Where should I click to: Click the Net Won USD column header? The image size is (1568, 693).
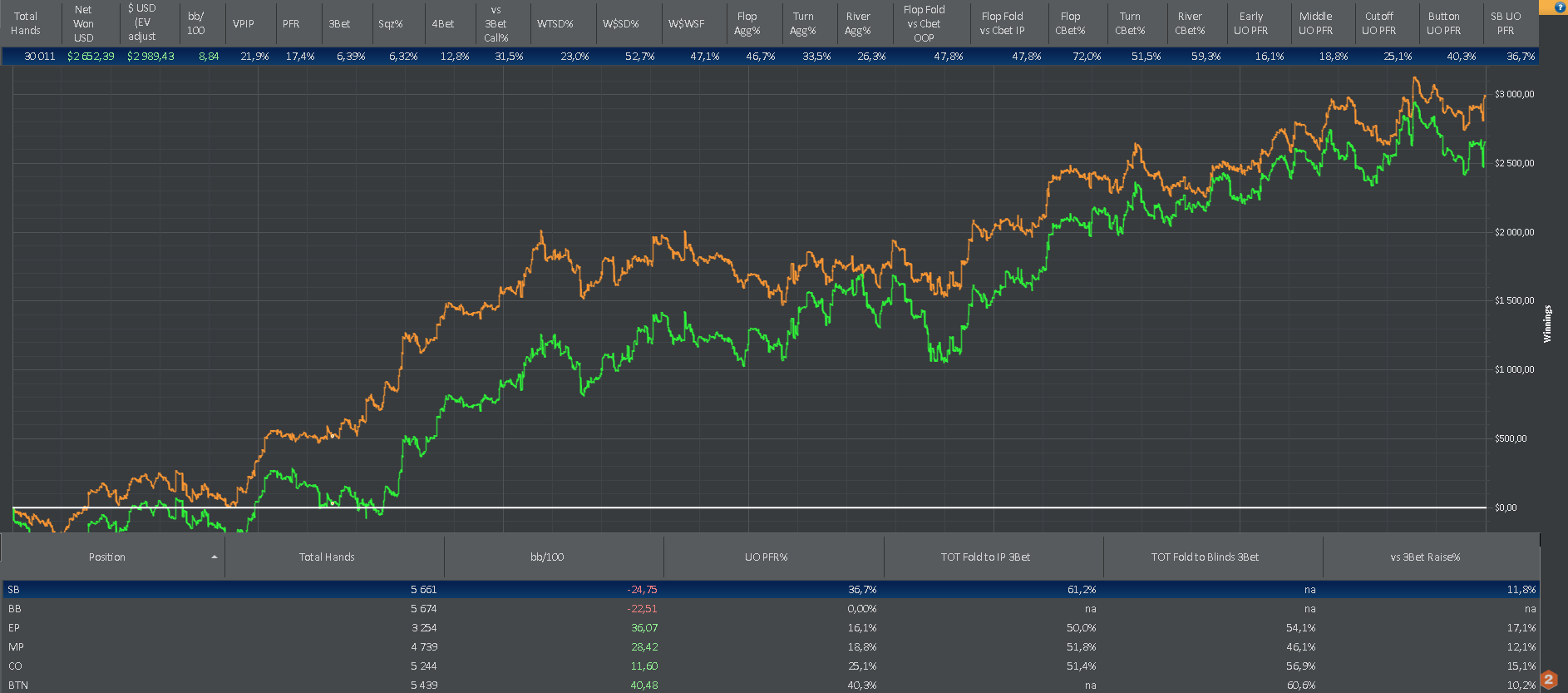(83, 24)
